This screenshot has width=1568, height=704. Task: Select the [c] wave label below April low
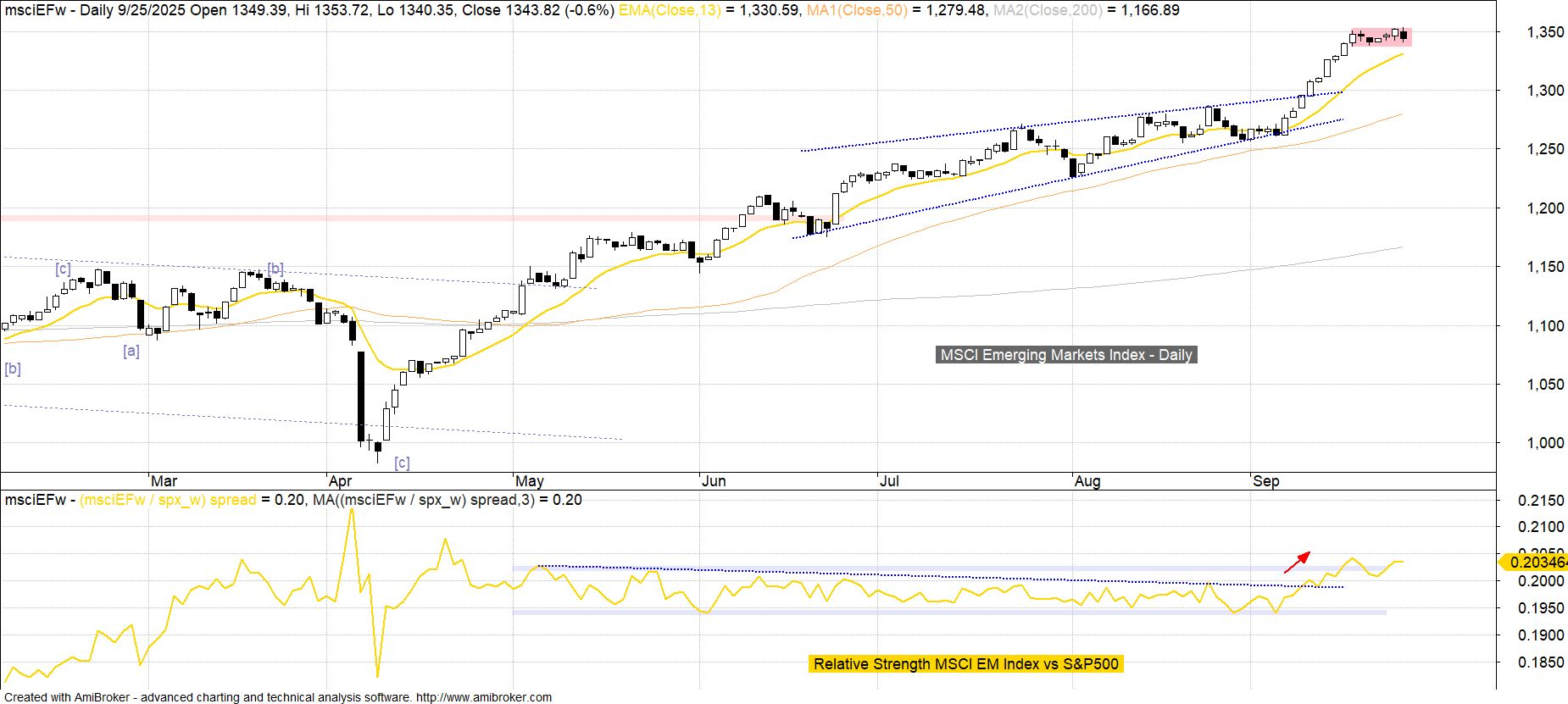pyautogui.click(x=402, y=463)
